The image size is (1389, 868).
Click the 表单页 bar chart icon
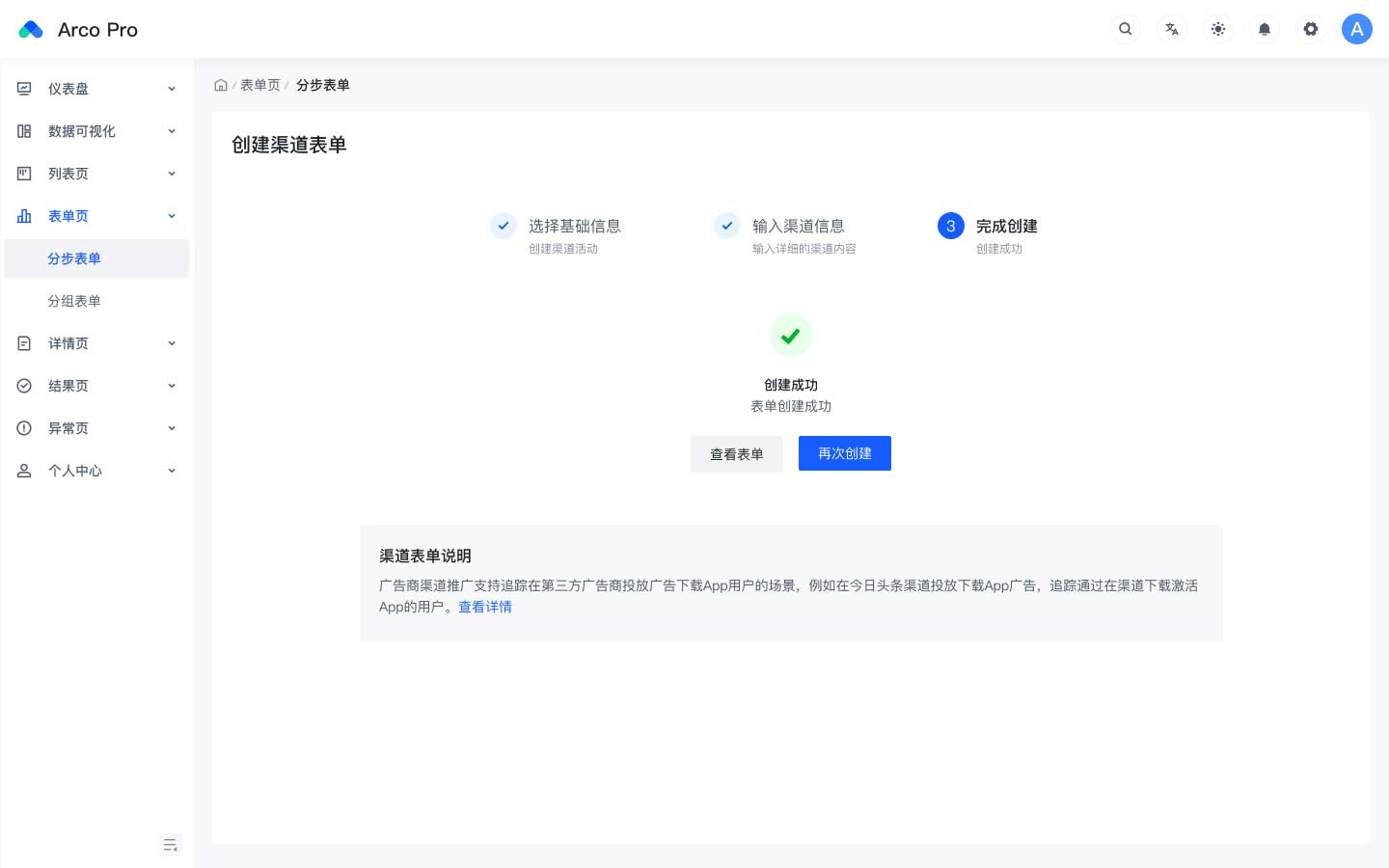[x=24, y=216]
